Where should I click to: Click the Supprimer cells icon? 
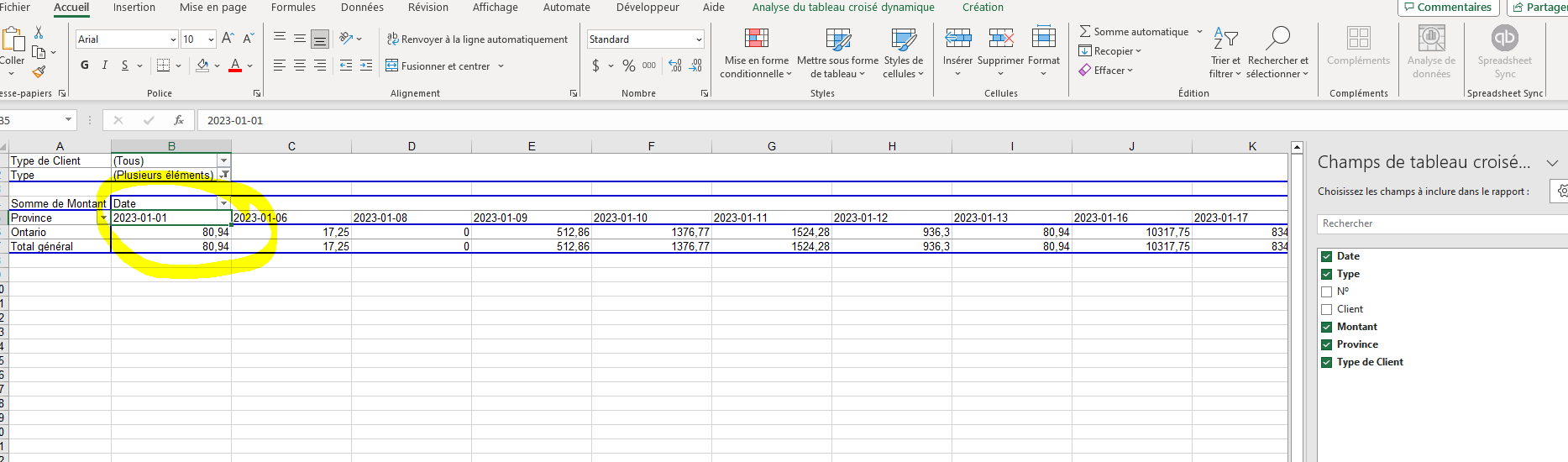pos(1001,39)
